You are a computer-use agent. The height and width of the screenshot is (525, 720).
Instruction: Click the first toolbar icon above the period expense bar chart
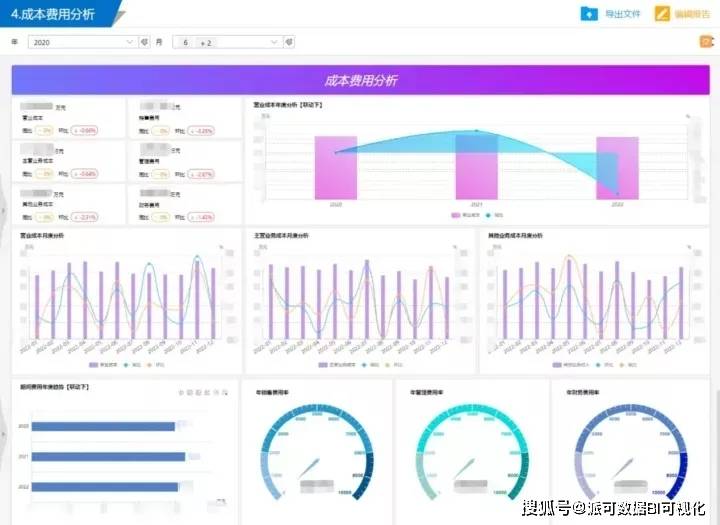(181, 392)
